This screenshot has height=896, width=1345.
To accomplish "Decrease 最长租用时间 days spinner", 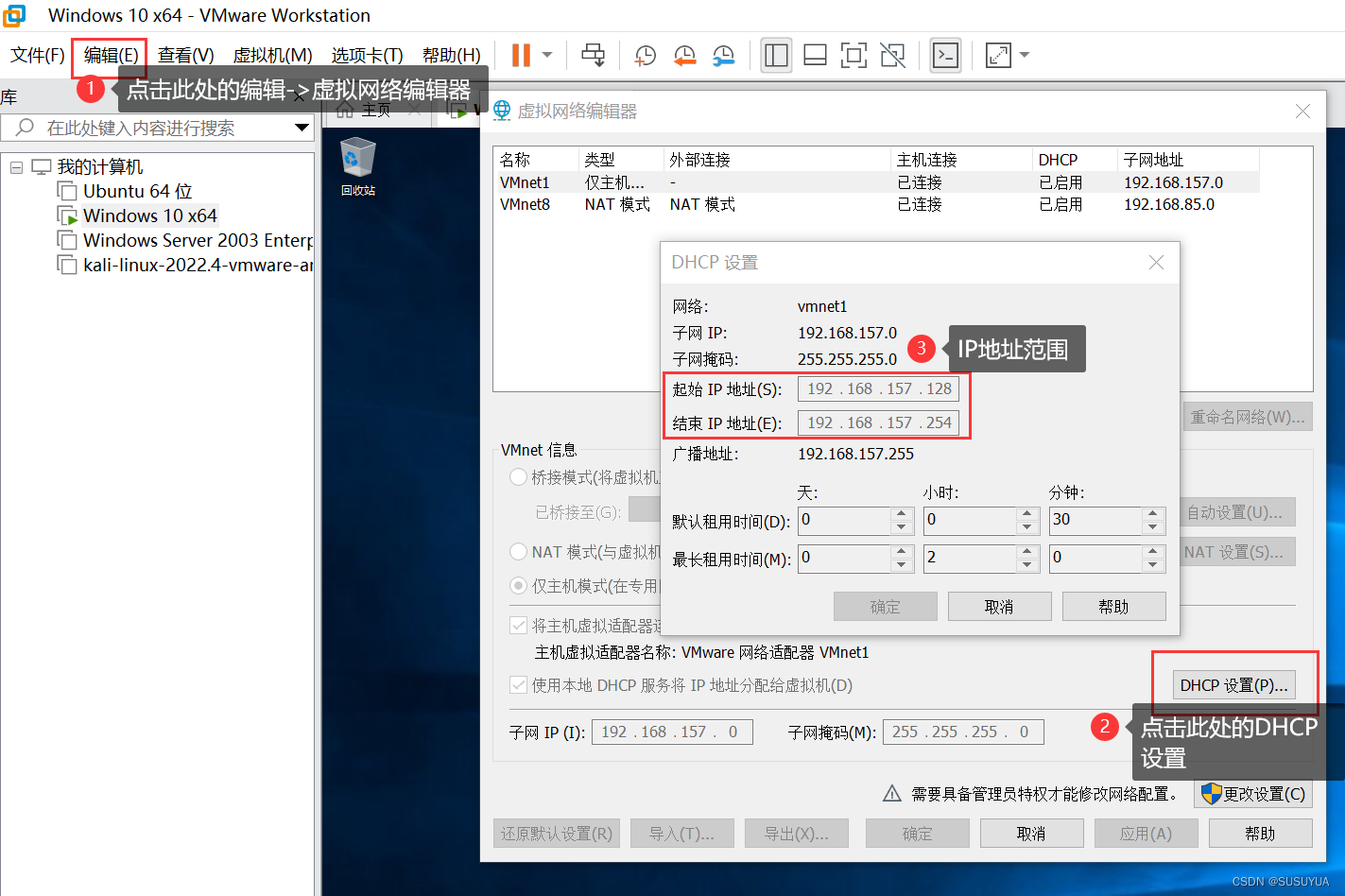I will (x=902, y=565).
